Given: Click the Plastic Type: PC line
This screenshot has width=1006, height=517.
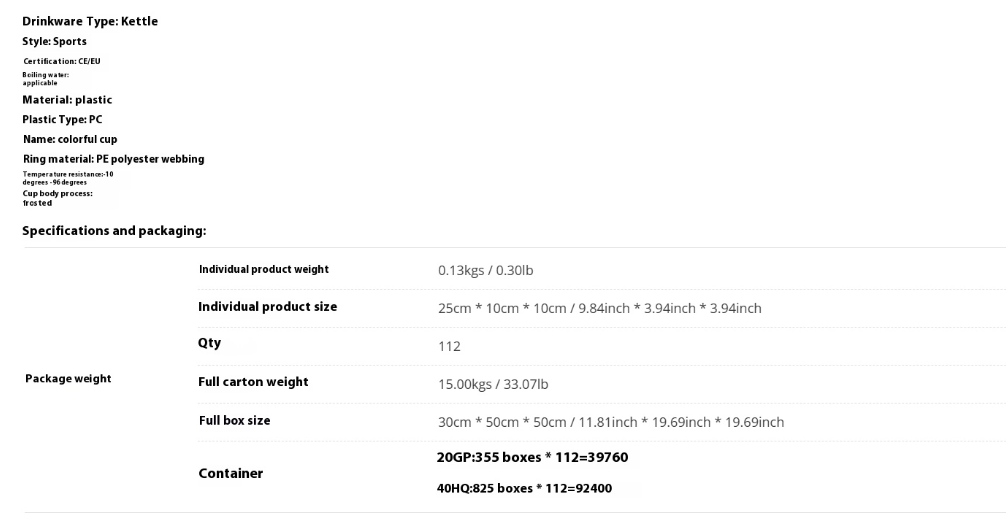Looking at the screenshot, I should [x=62, y=120].
